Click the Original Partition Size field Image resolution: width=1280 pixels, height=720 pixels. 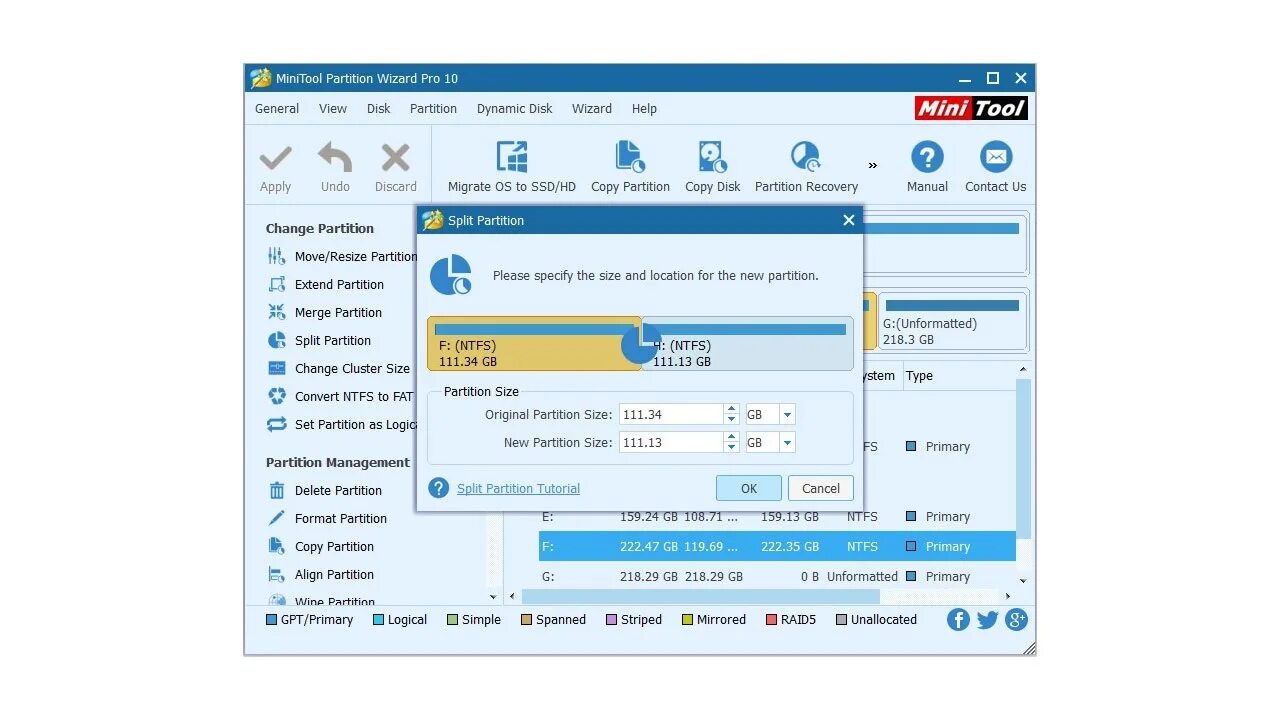[670, 414]
